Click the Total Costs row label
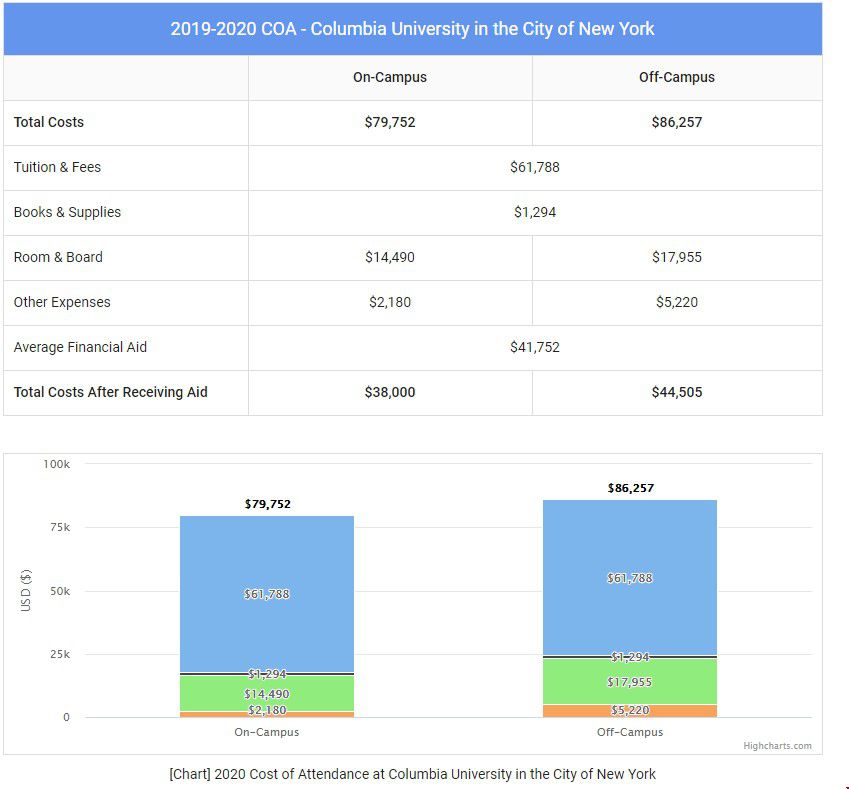This screenshot has height=789, width=849. [x=49, y=122]
